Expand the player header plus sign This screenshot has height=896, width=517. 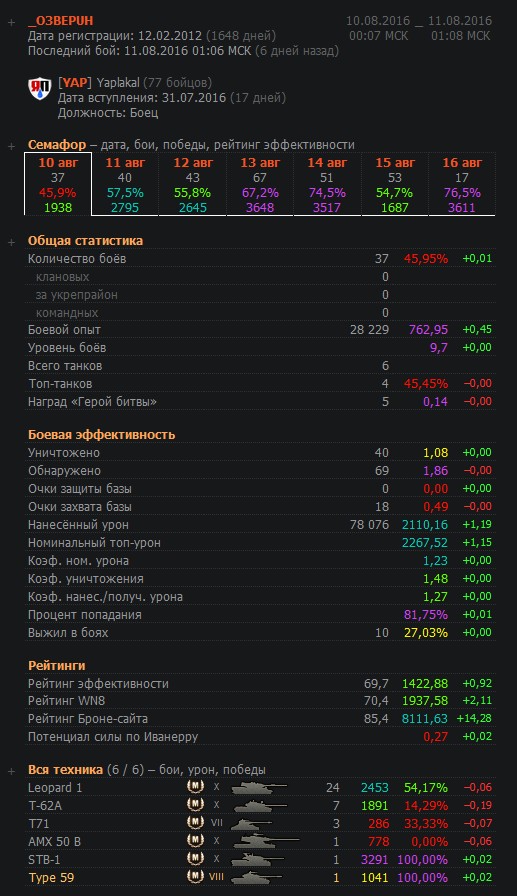[11, 23]
